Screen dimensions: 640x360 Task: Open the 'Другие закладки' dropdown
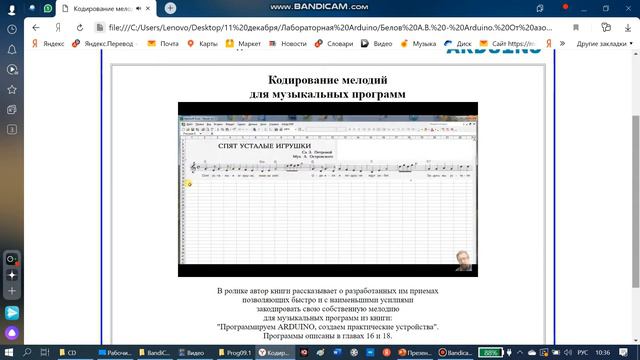604,44
